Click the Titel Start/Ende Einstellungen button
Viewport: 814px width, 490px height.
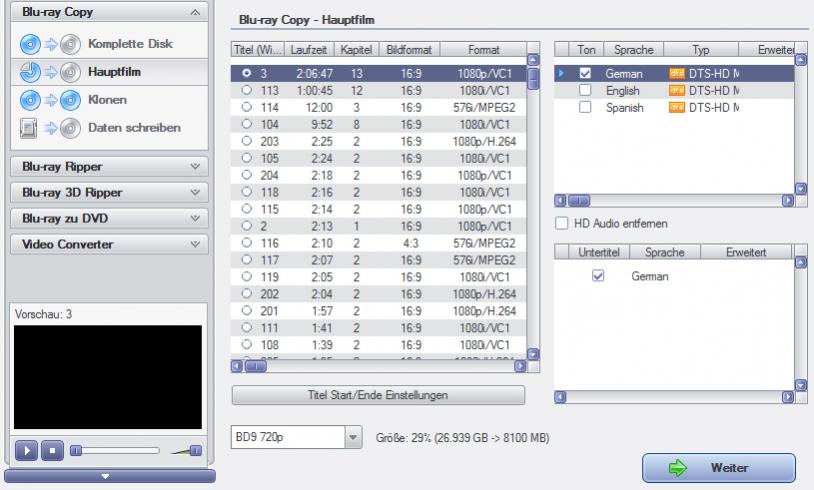(x=378, y=395)
